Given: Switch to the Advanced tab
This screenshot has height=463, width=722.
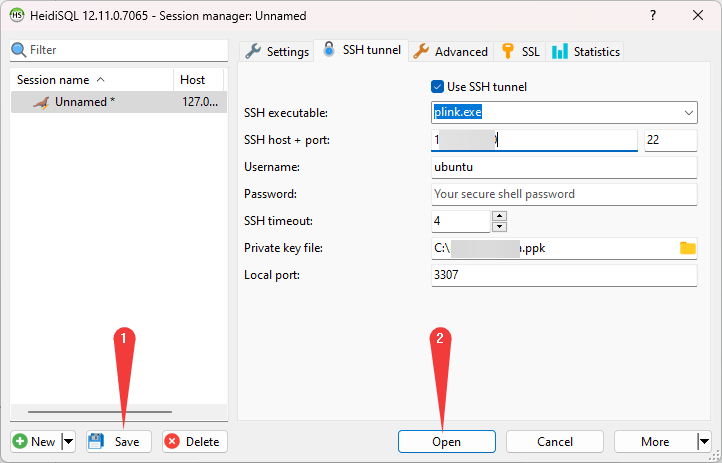Looking at the screenshot, I should (x=451, y=51).
